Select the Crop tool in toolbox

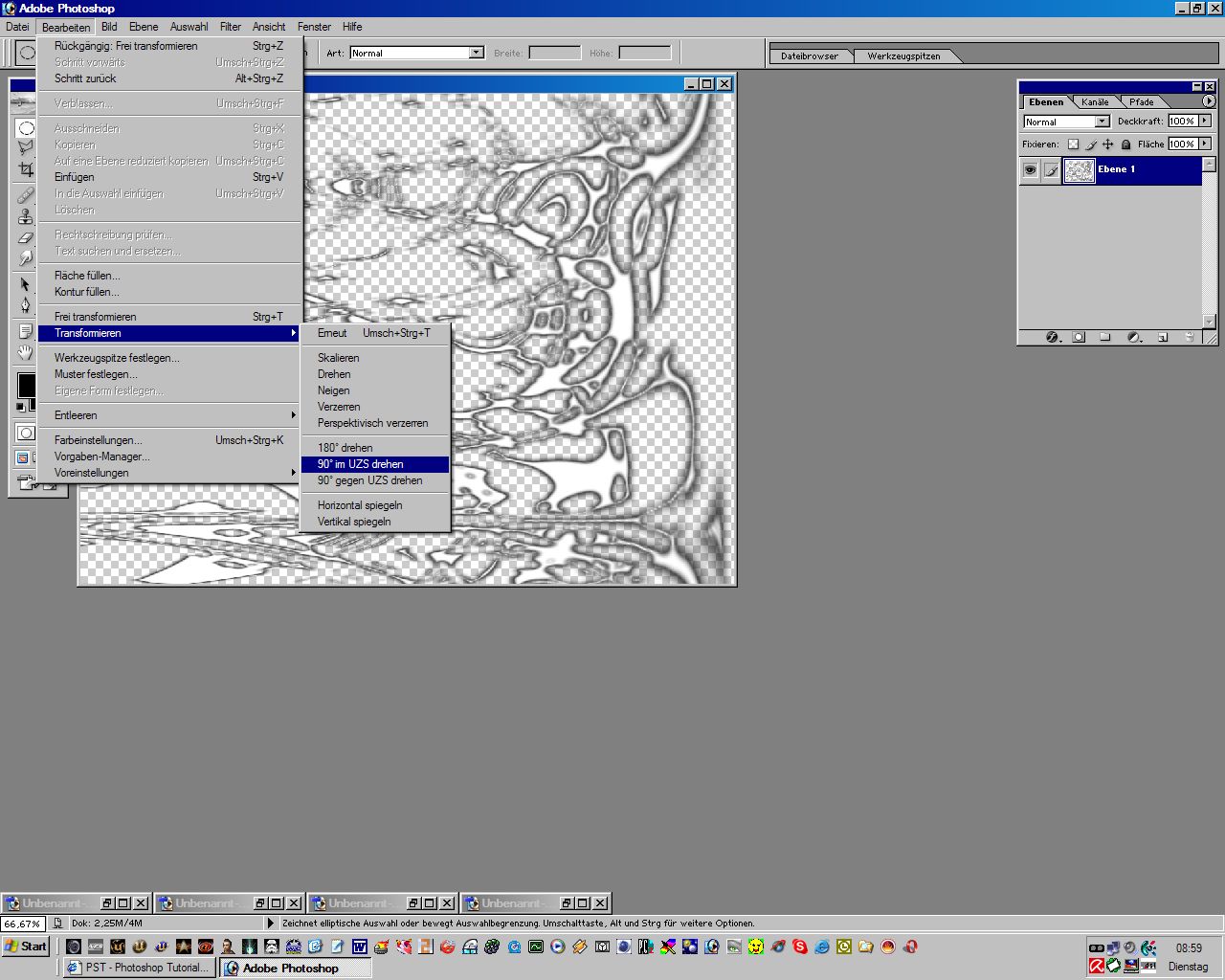coord(26,170)
